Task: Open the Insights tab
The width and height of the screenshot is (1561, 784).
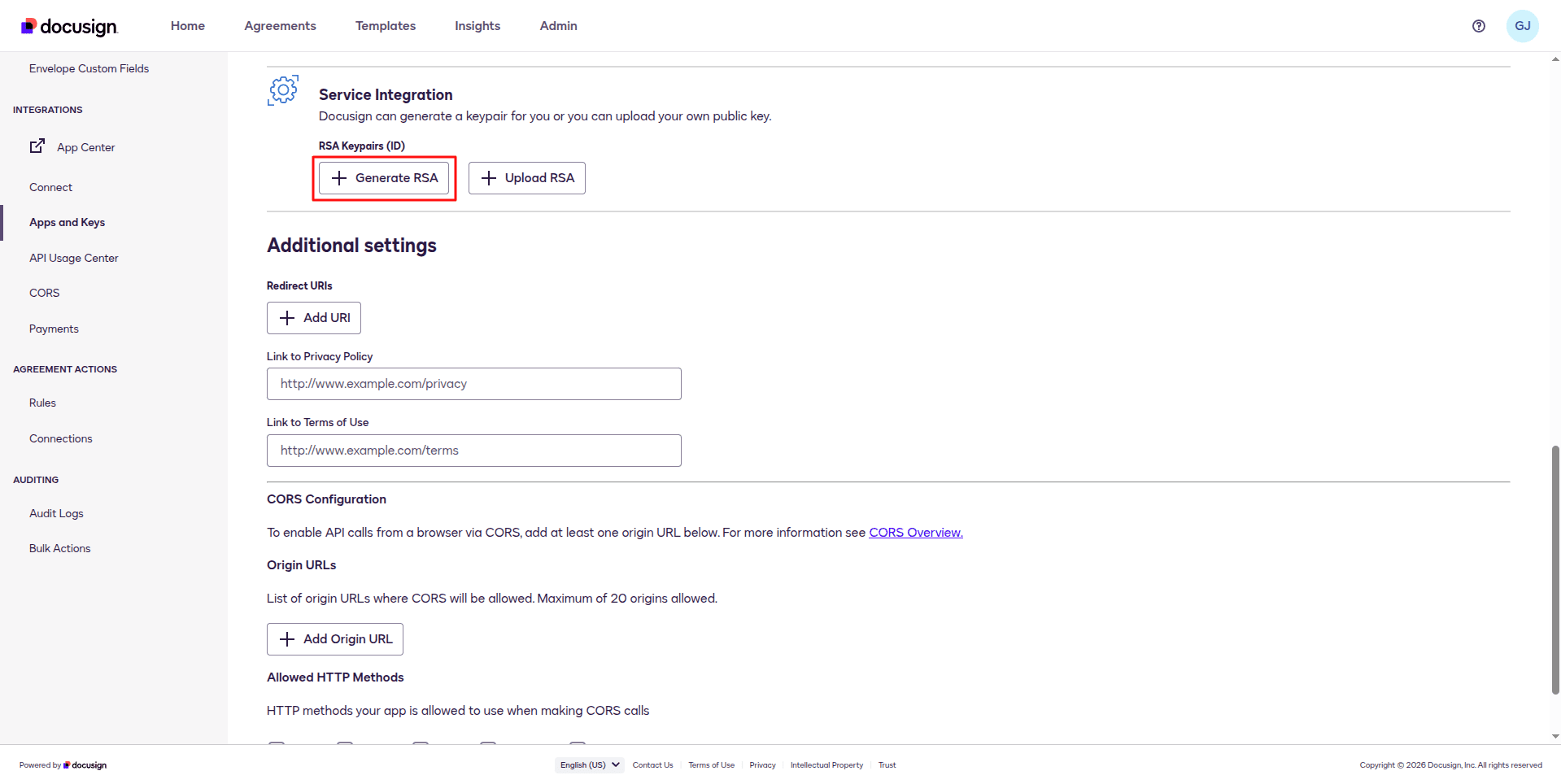Action: pos(477,26)
